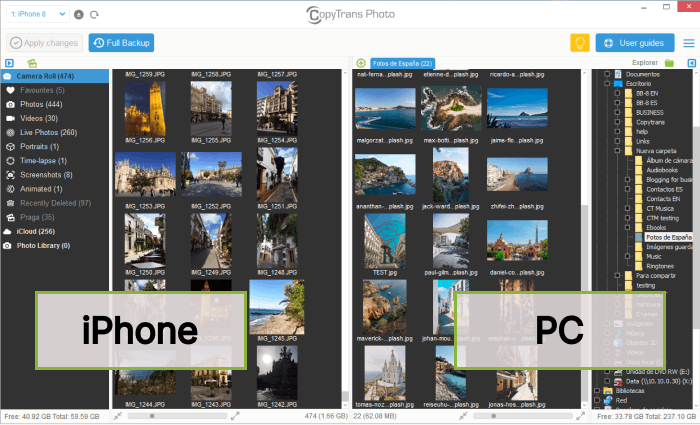
Task: Select the testing folder in tree
Action: tap(646, 285)
